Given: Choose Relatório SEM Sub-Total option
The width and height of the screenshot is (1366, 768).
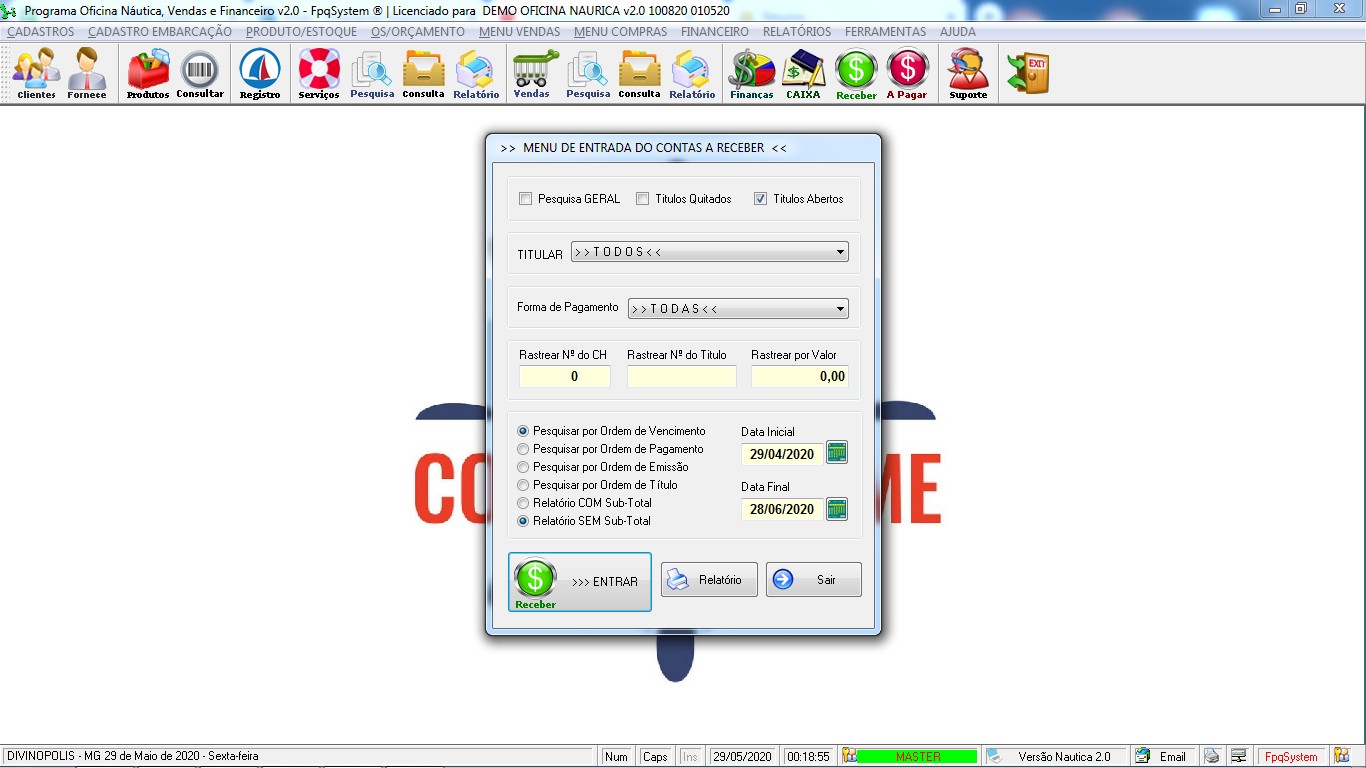Looking at the screenshot, I should [x=584, y=521].
